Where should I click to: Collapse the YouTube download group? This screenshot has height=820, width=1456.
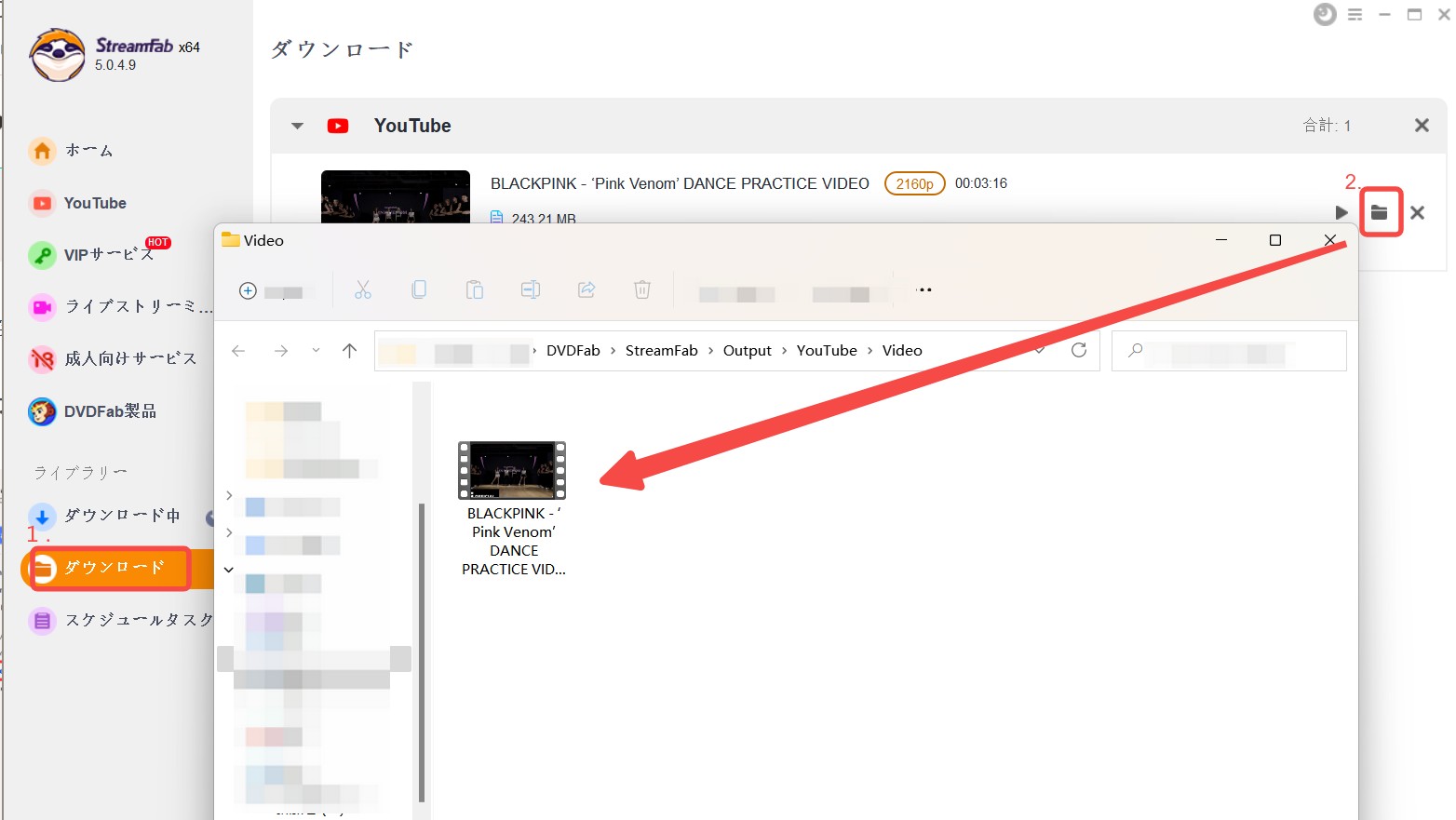pos(297,126)
